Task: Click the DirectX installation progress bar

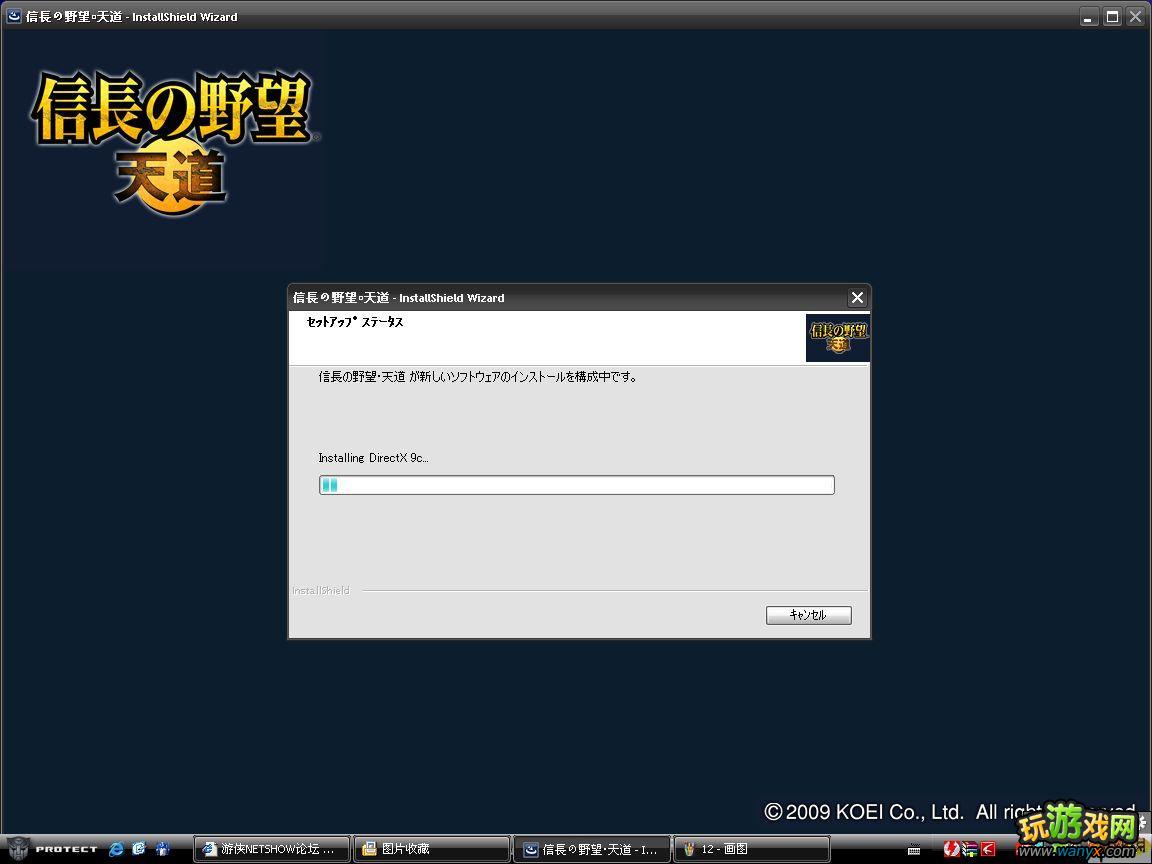Action: (576, 485)
